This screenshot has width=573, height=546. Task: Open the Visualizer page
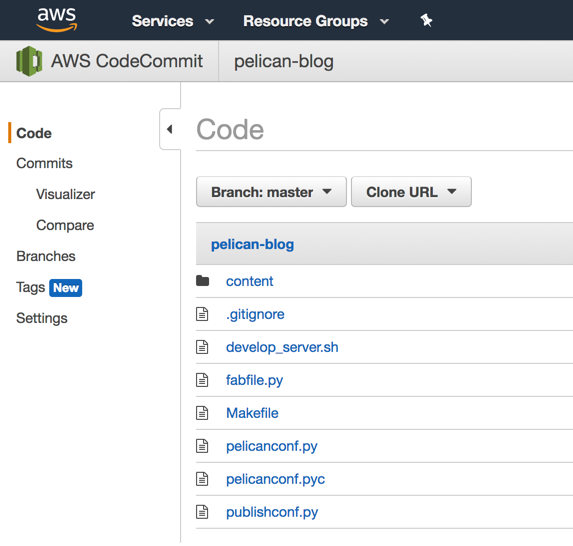(x=65, y=194)
